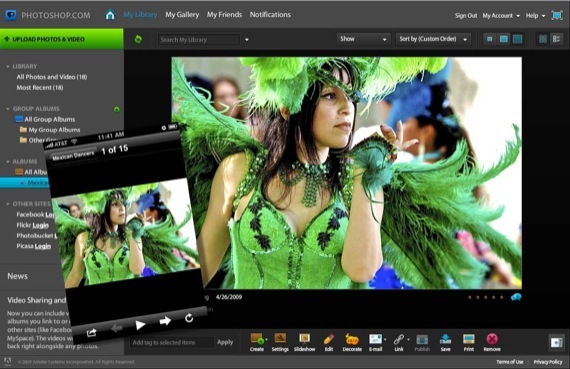Go to next photo on phone overlay
Viewport: 570px width, 369px height.
tap(165, 321)
